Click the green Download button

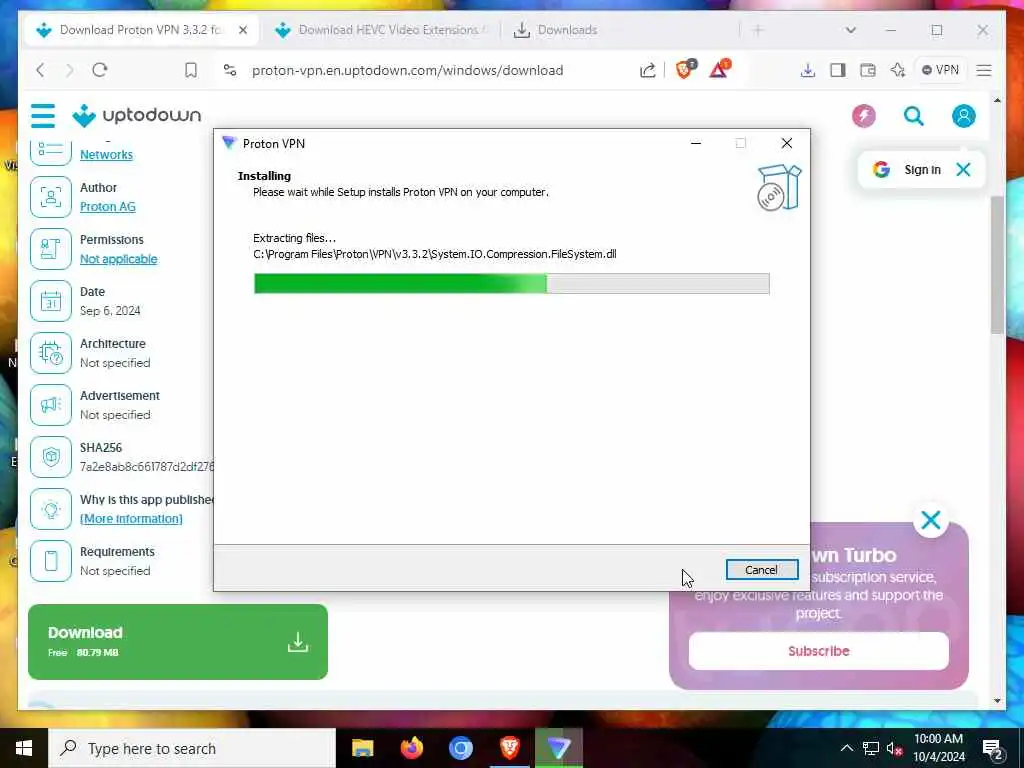[178, 642]
